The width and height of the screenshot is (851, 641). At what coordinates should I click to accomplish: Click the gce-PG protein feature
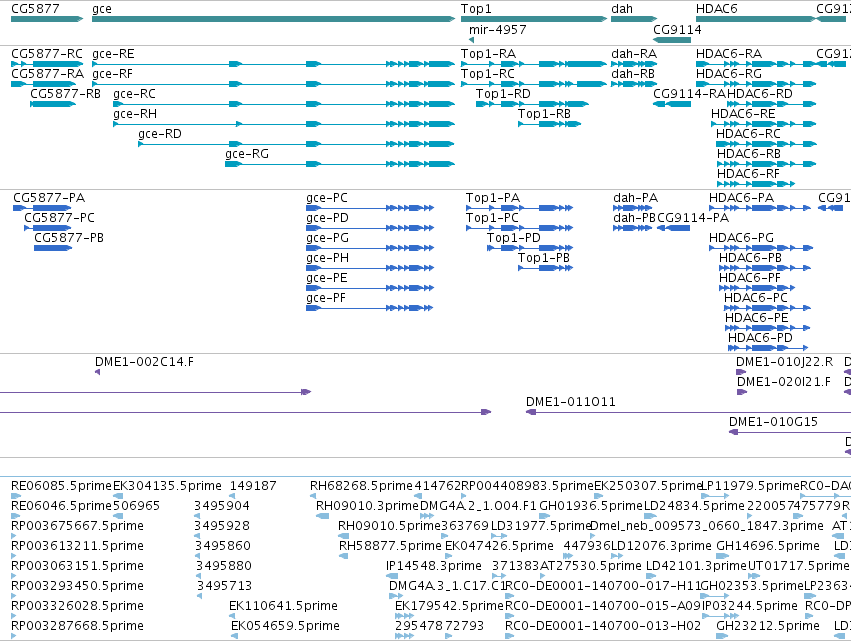point(370,248)
